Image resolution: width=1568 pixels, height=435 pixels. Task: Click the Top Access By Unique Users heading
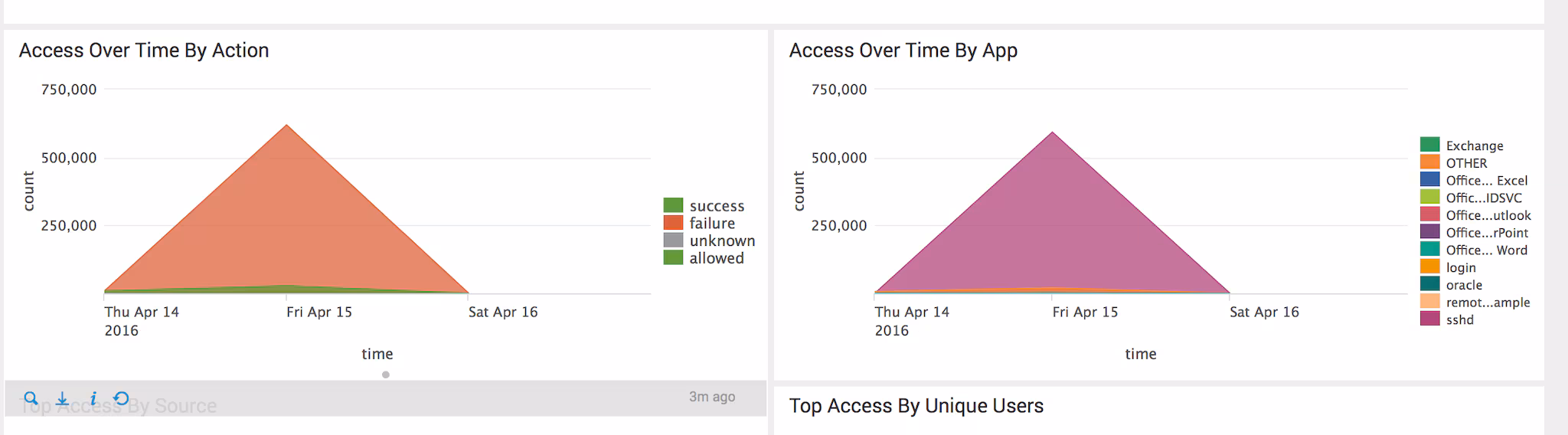point(916,406)
